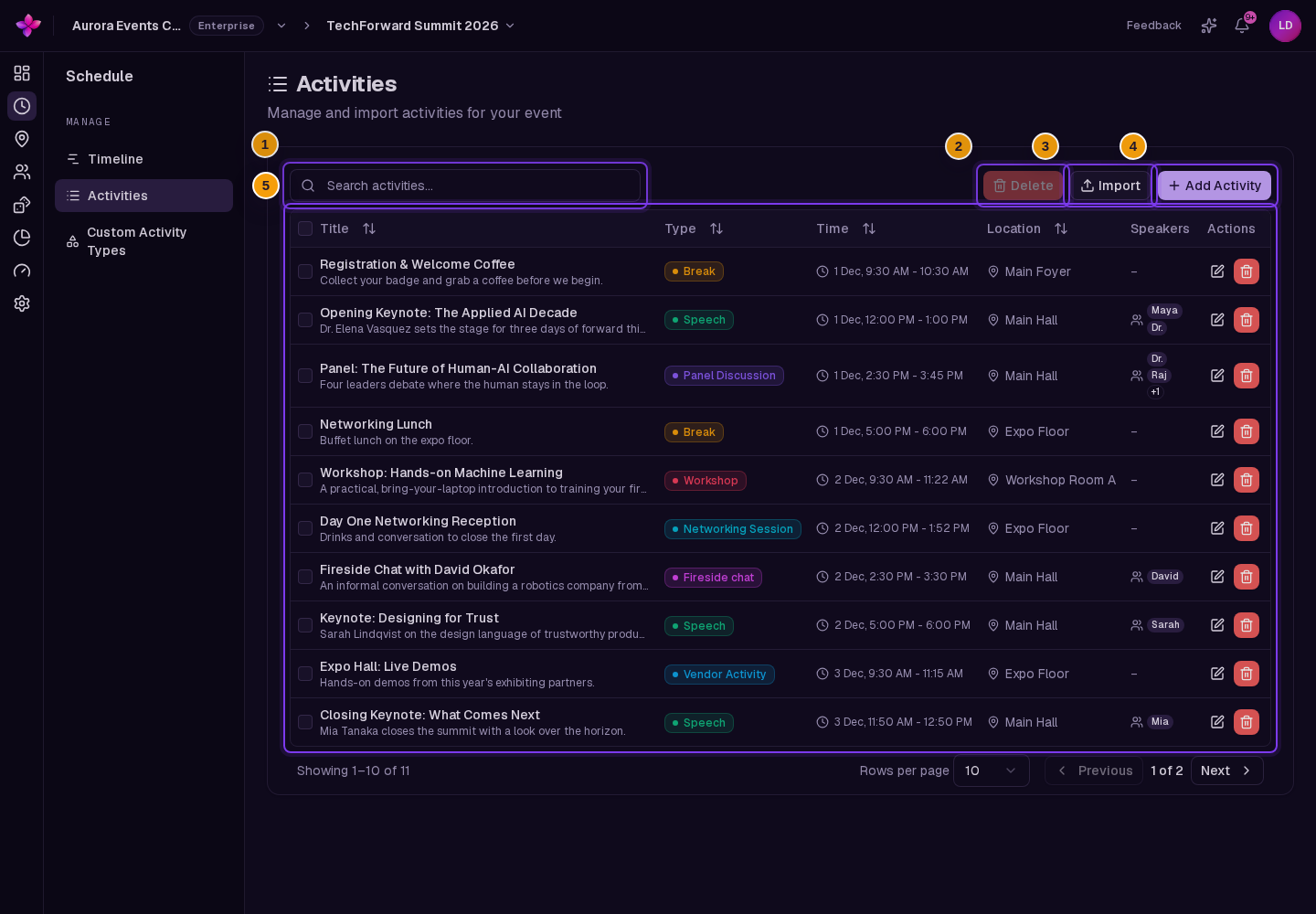Click the Delete button above the table
1316x914 pixels.
pyautogui.click(x=1024, y=186)
